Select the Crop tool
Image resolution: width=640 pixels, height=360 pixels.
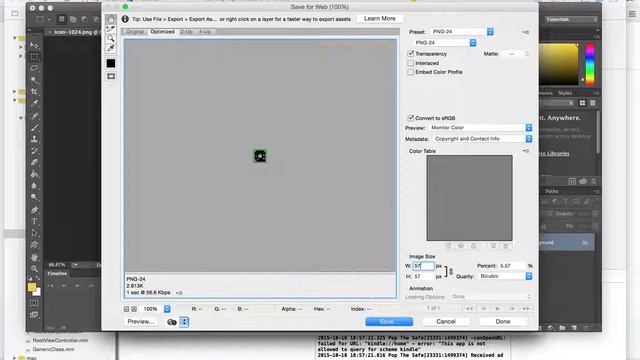tap(34, 92)
